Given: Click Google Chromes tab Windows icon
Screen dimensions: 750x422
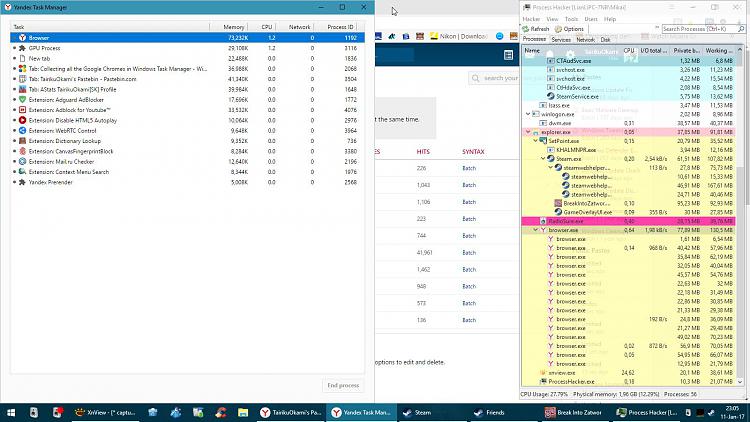Looking at the screenshot, I should [x=22, y=68].
